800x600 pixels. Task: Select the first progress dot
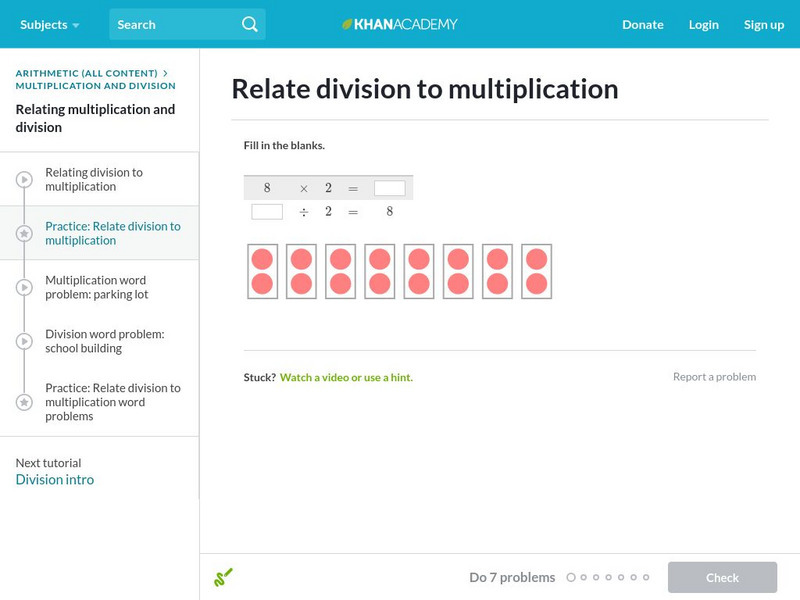571,577
